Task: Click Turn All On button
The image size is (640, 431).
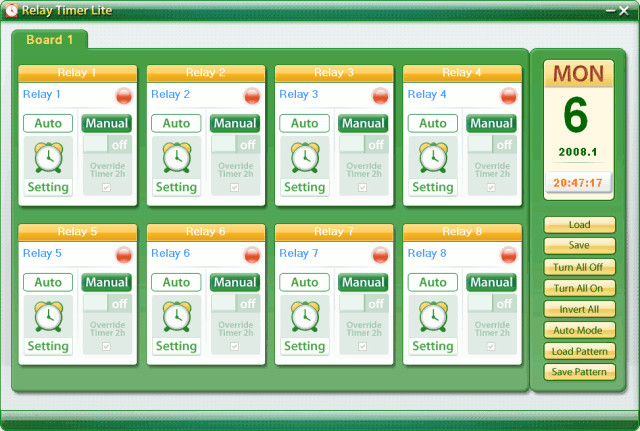Action: (579, 288)
